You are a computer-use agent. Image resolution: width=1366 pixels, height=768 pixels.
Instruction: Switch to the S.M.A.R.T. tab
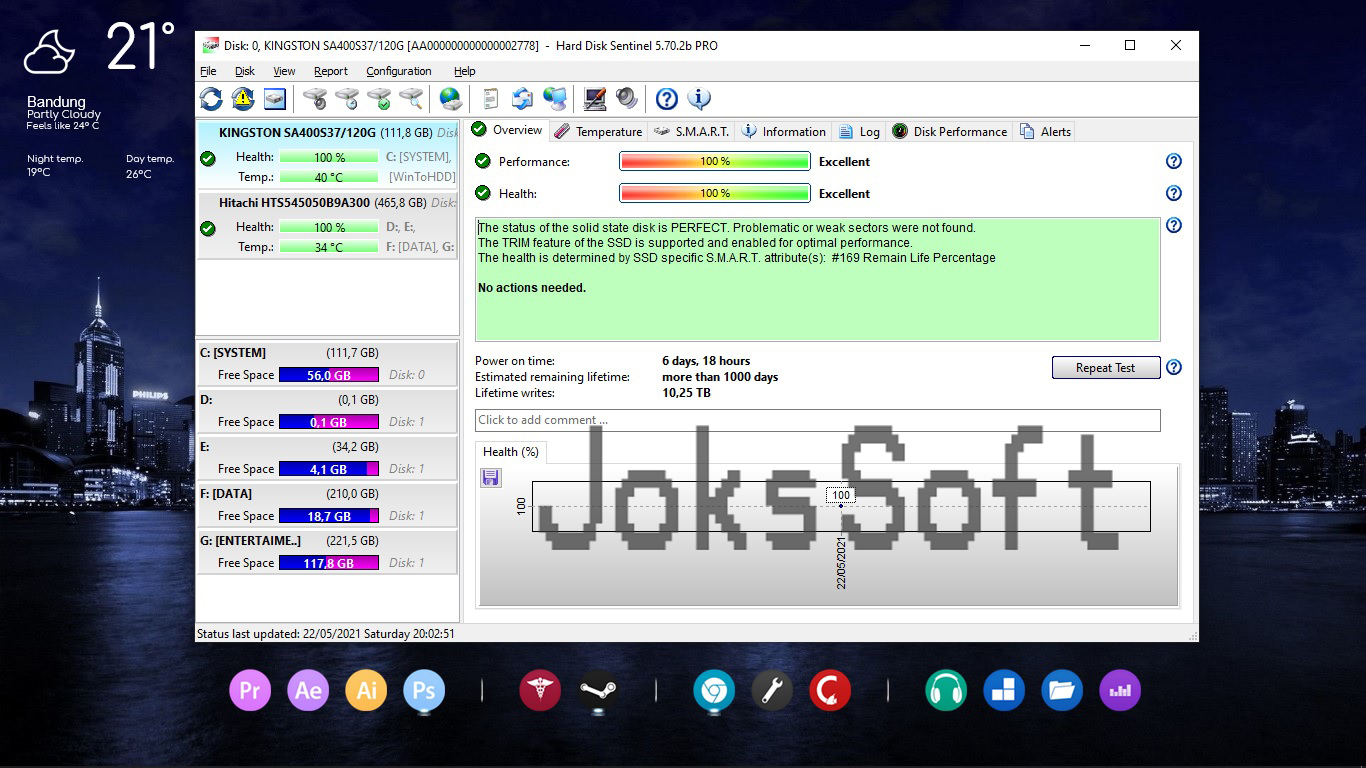tap(699, 131)
